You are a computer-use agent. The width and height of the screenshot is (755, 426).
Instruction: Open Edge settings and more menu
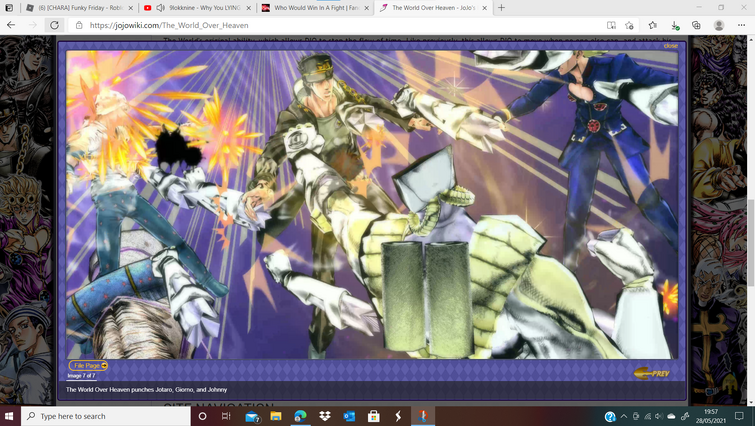point(742,25)
